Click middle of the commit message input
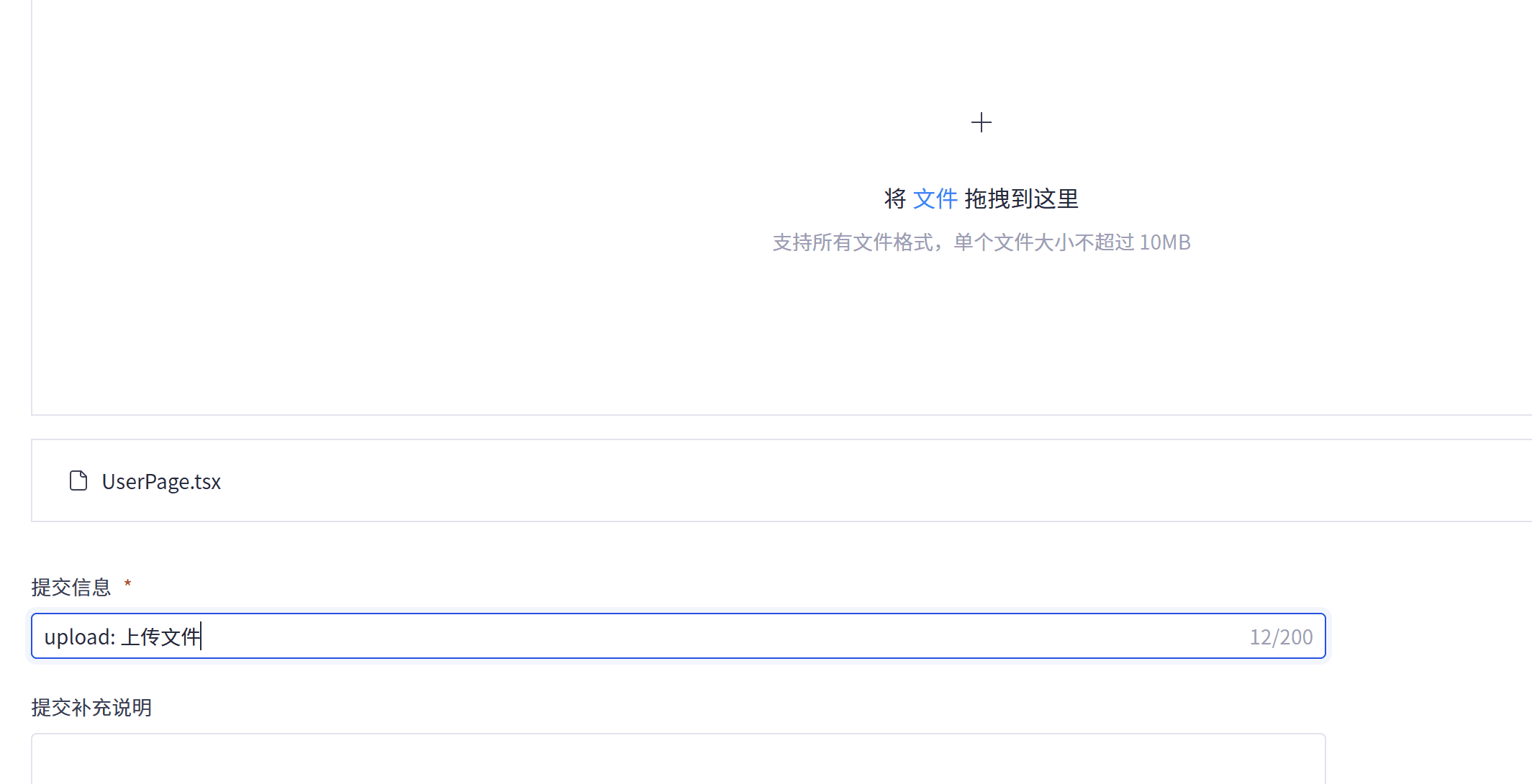The image size is (1532, 784). pos(678,636)
